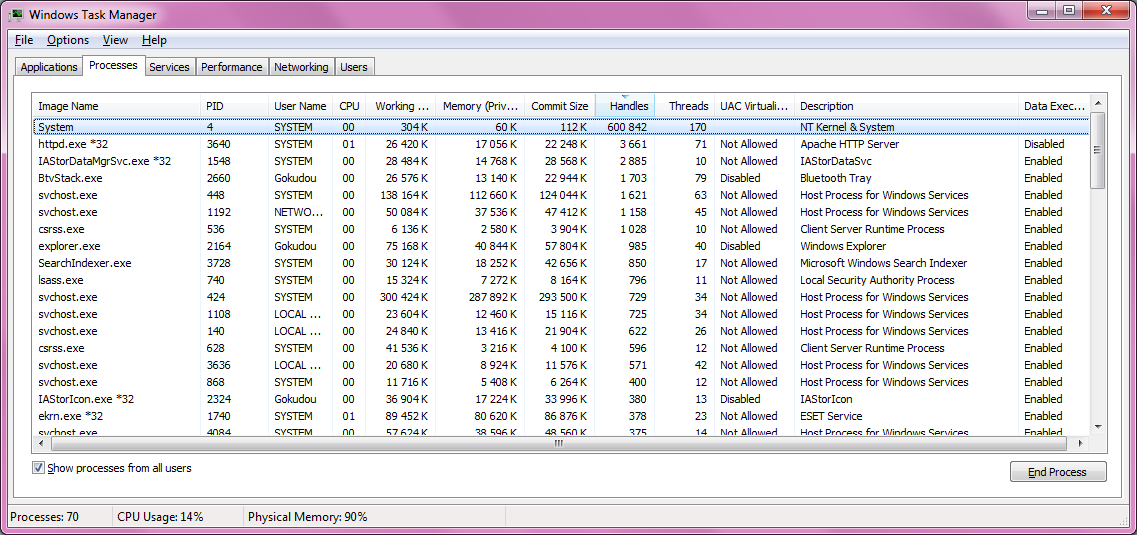Select svchost.exe with PID 424

(x=561, y=297)
